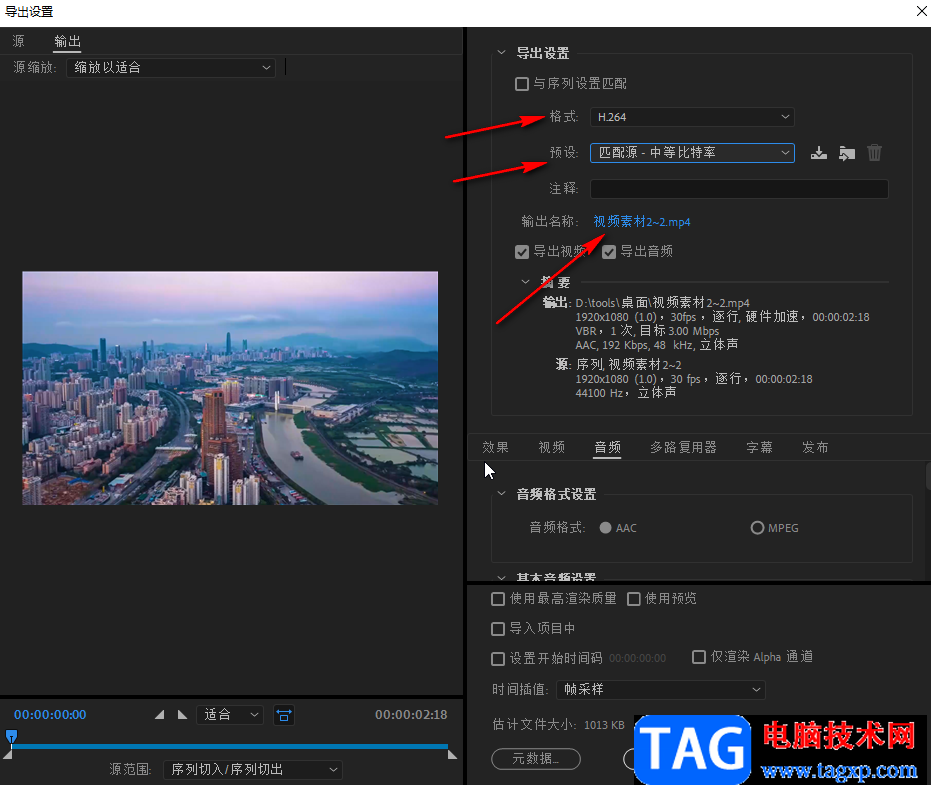Image resolution: width=931 pixels, height=785 pixels.
Task: Enable 仅渲染 Alpha 通道 checkbox
Action: [x=699, y=657]
